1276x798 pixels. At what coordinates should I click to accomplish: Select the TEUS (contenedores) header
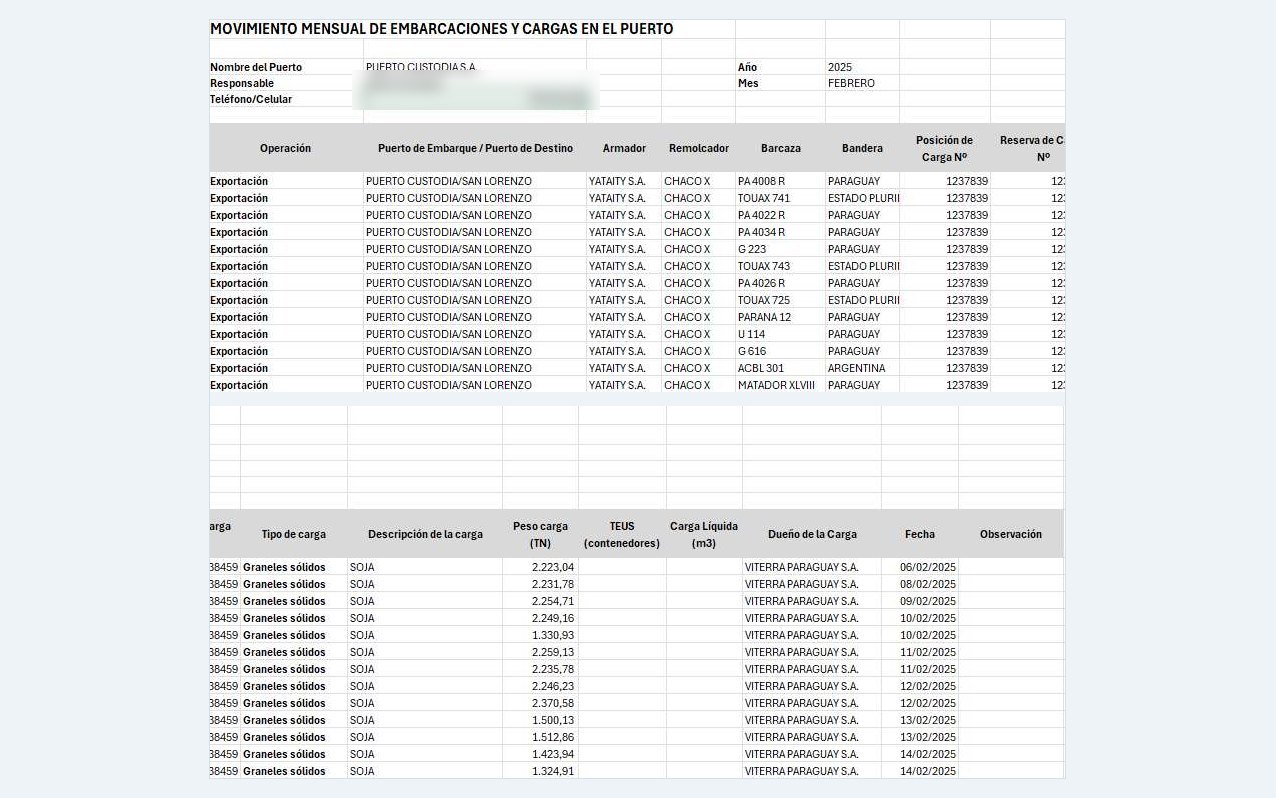(x=622, y=534)
